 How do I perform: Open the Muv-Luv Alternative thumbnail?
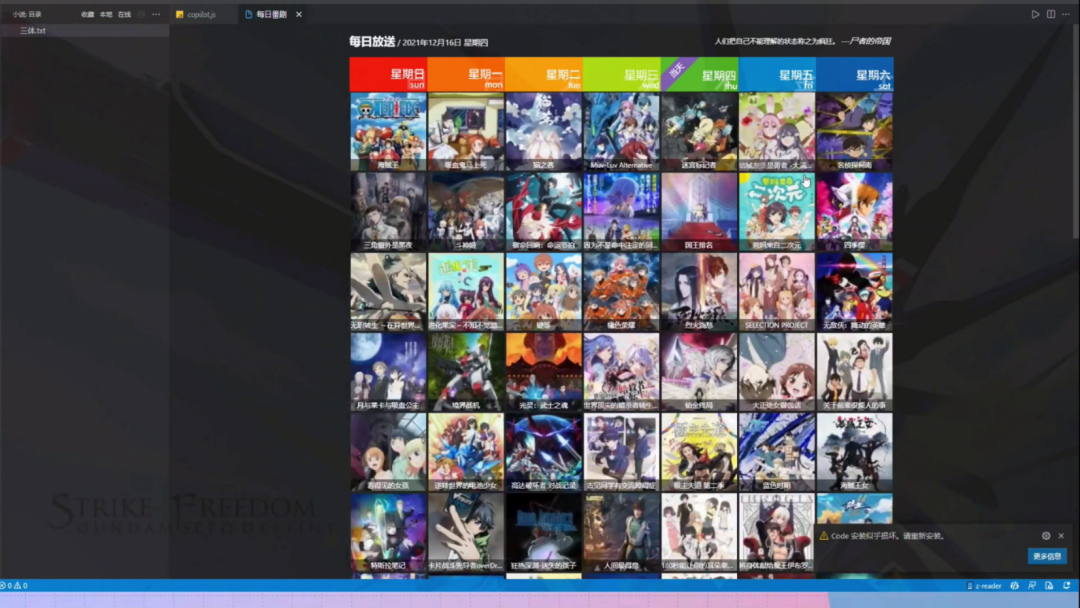click(622, 132)
